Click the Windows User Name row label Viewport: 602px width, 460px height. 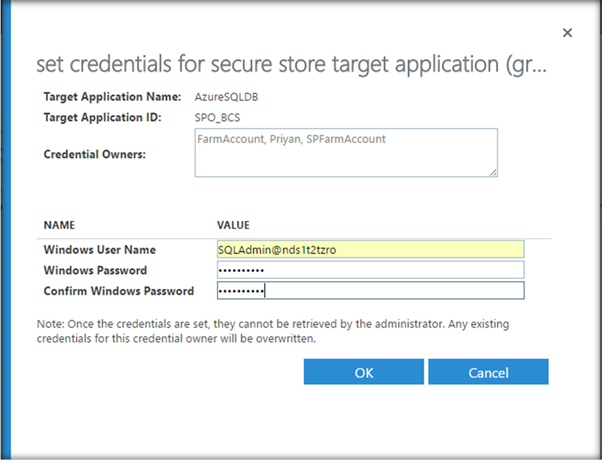99,249
